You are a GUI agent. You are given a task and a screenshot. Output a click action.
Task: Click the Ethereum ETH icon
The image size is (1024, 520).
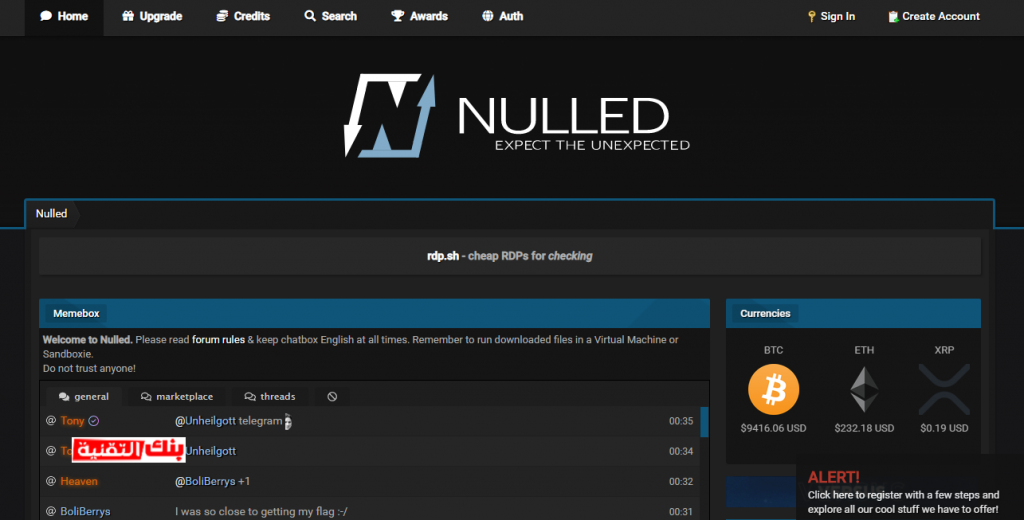pos(864,389)
